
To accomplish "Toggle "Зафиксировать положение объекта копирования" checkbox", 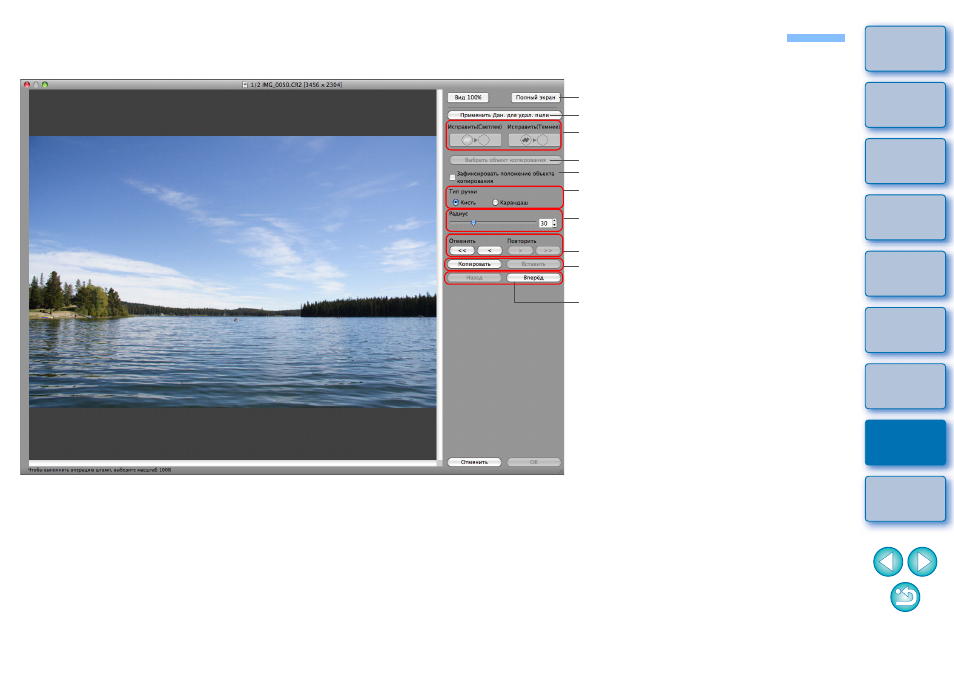I will (x=452, y=178).
